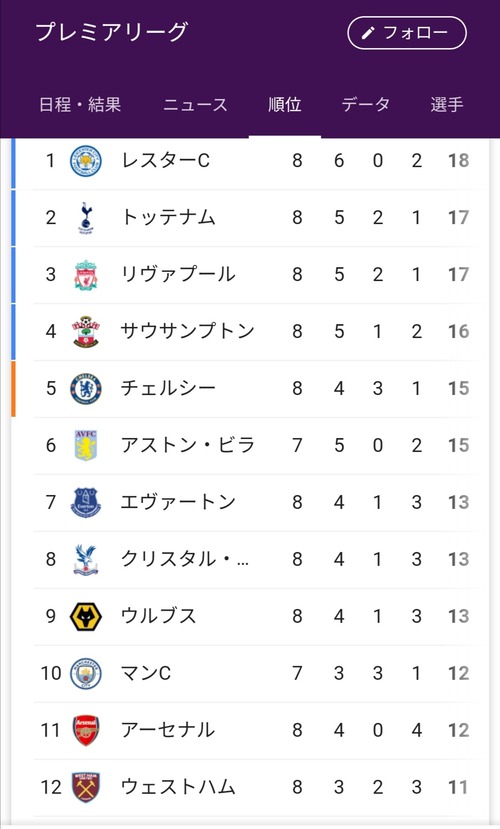Tap the フォロー follow button
Viewport: 500px width, 829px height.
click(407, 33)
